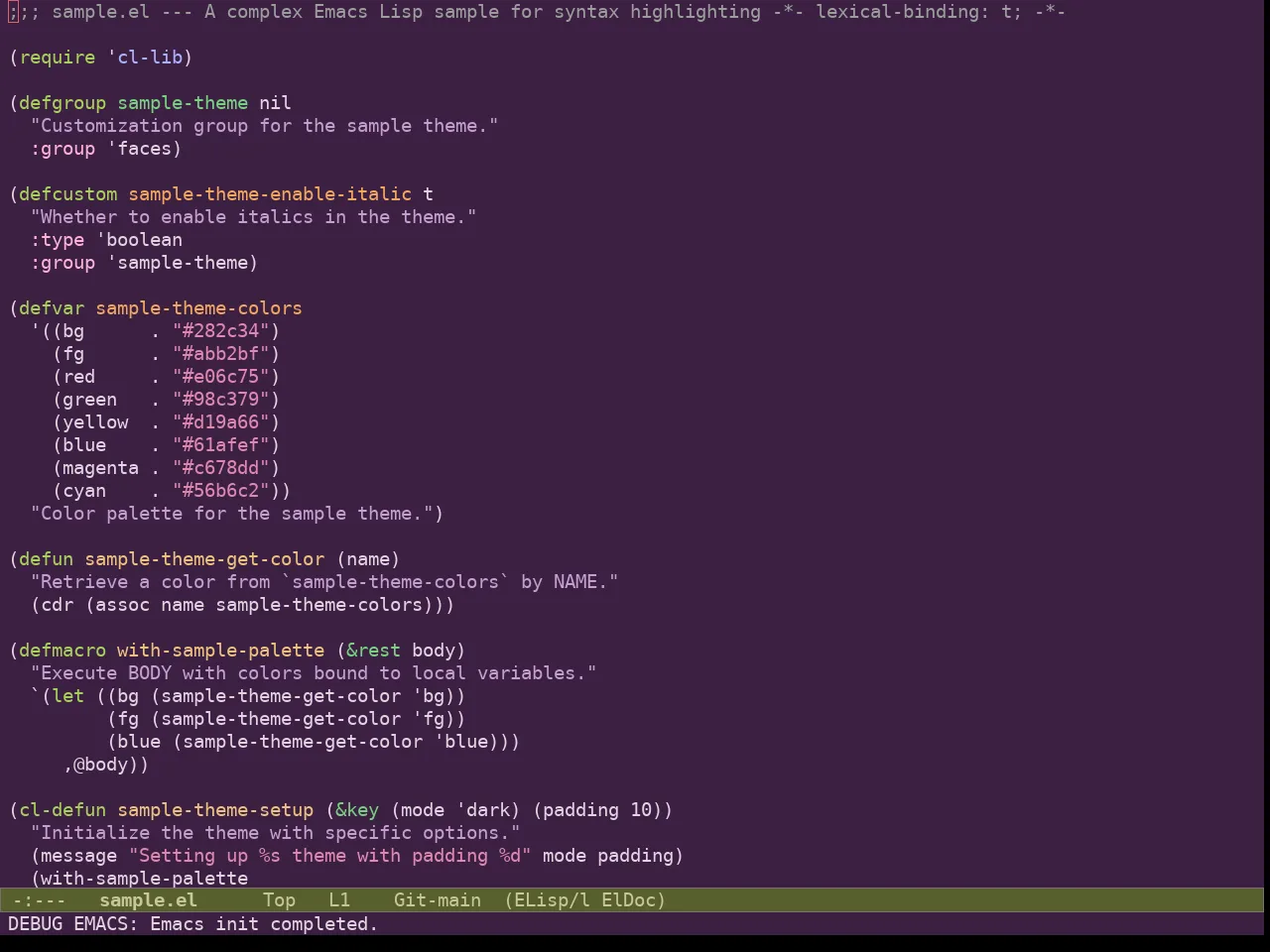This screenshot has height=952, width=1270.
Task: Click on 'cl-lib' symbol
Action: tap(150, 58)
